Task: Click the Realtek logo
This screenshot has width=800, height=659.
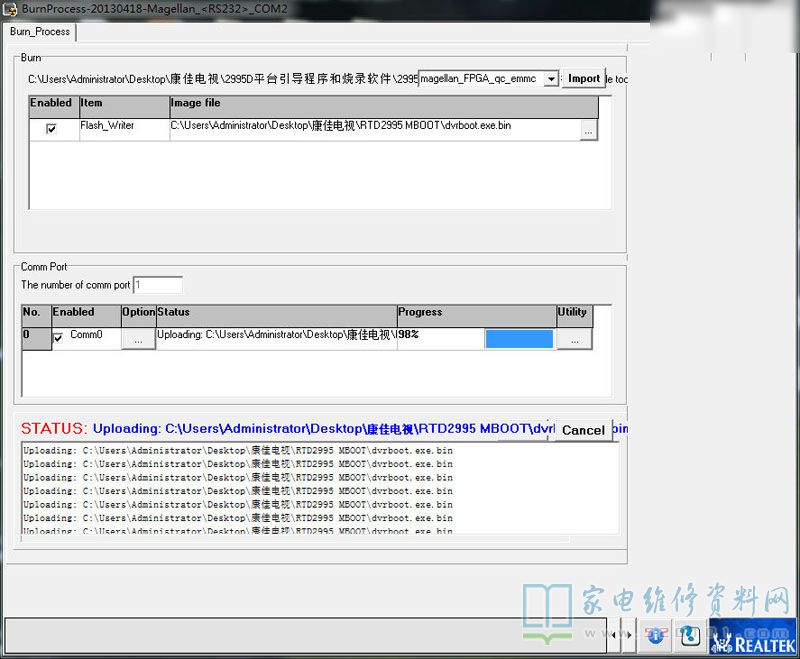Action: point(754,636)
